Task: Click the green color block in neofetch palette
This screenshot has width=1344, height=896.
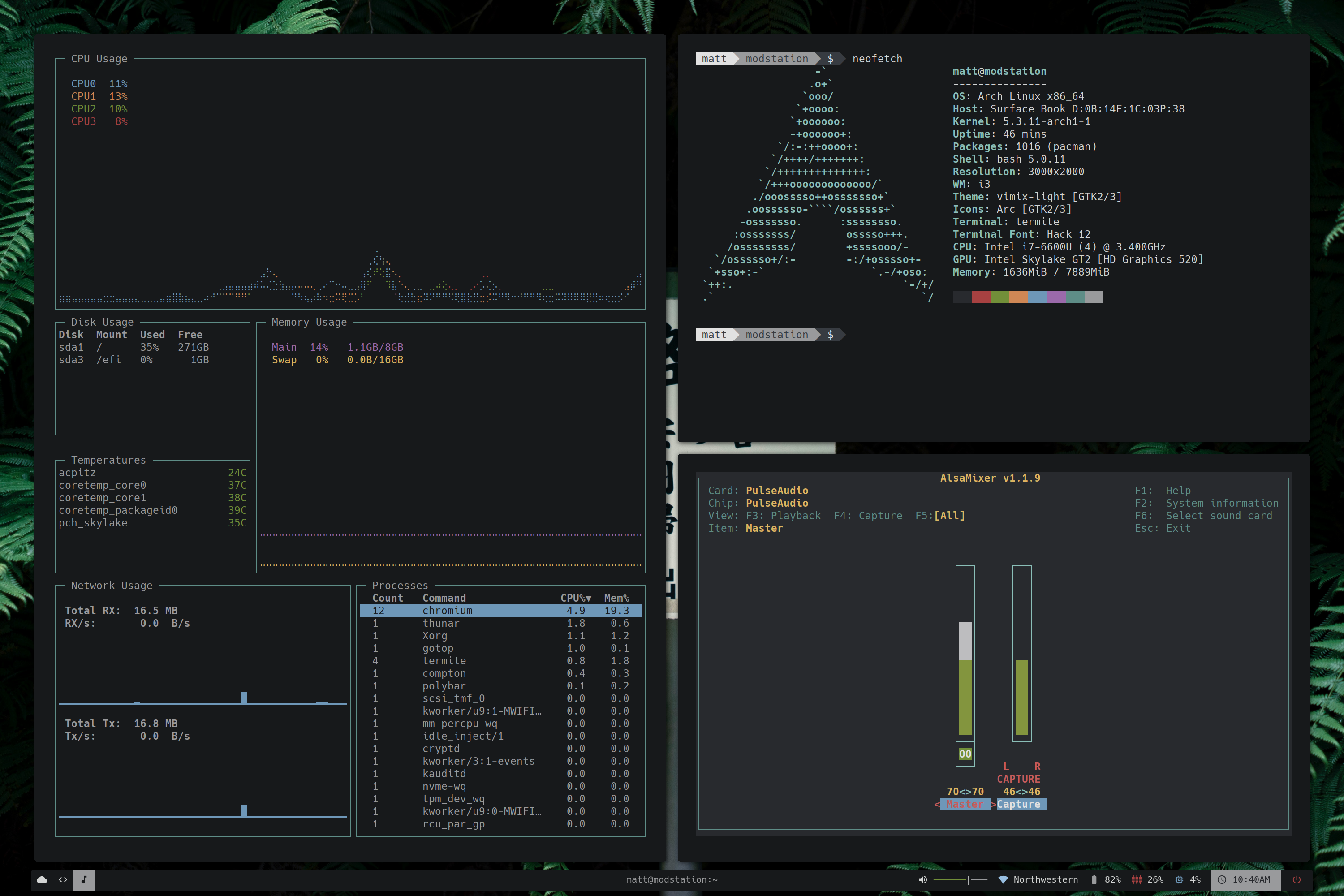Action: point(999,297)
